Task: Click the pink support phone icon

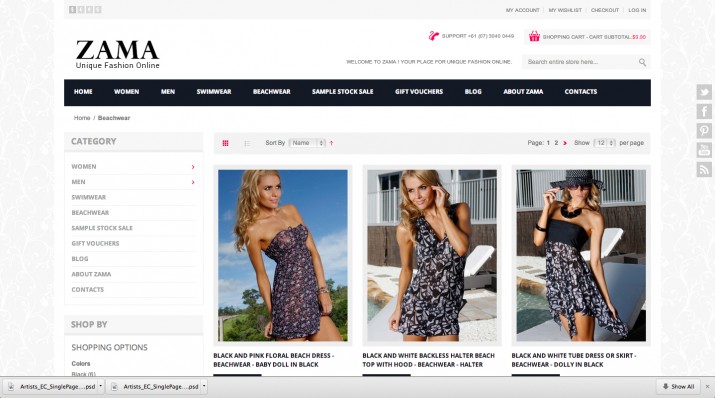Action: tap(433, 36)
